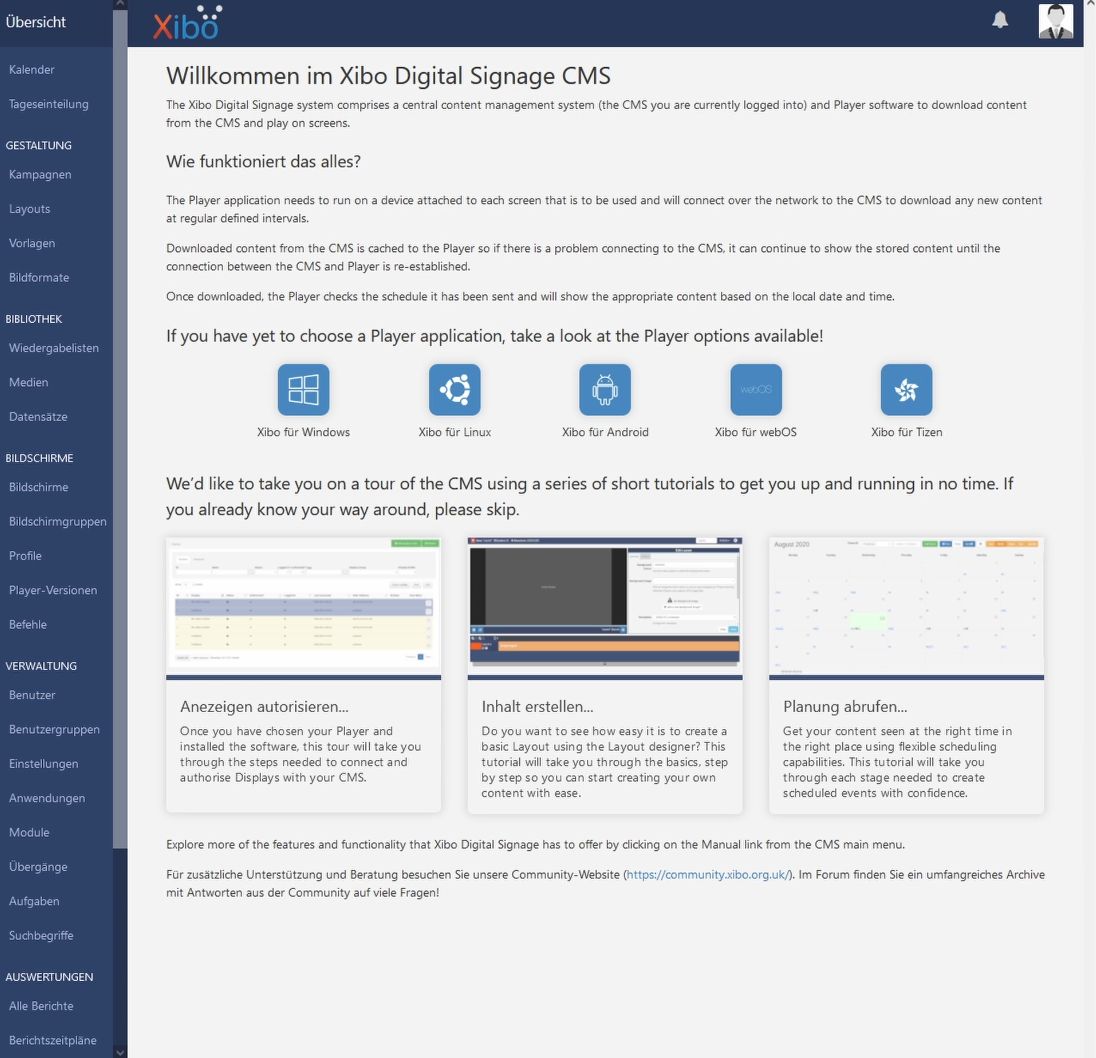Select the Xibo für webOS player icon
Viewport: 1096px width, 1058px height.
pyautogui.click(x=756, y=389)
